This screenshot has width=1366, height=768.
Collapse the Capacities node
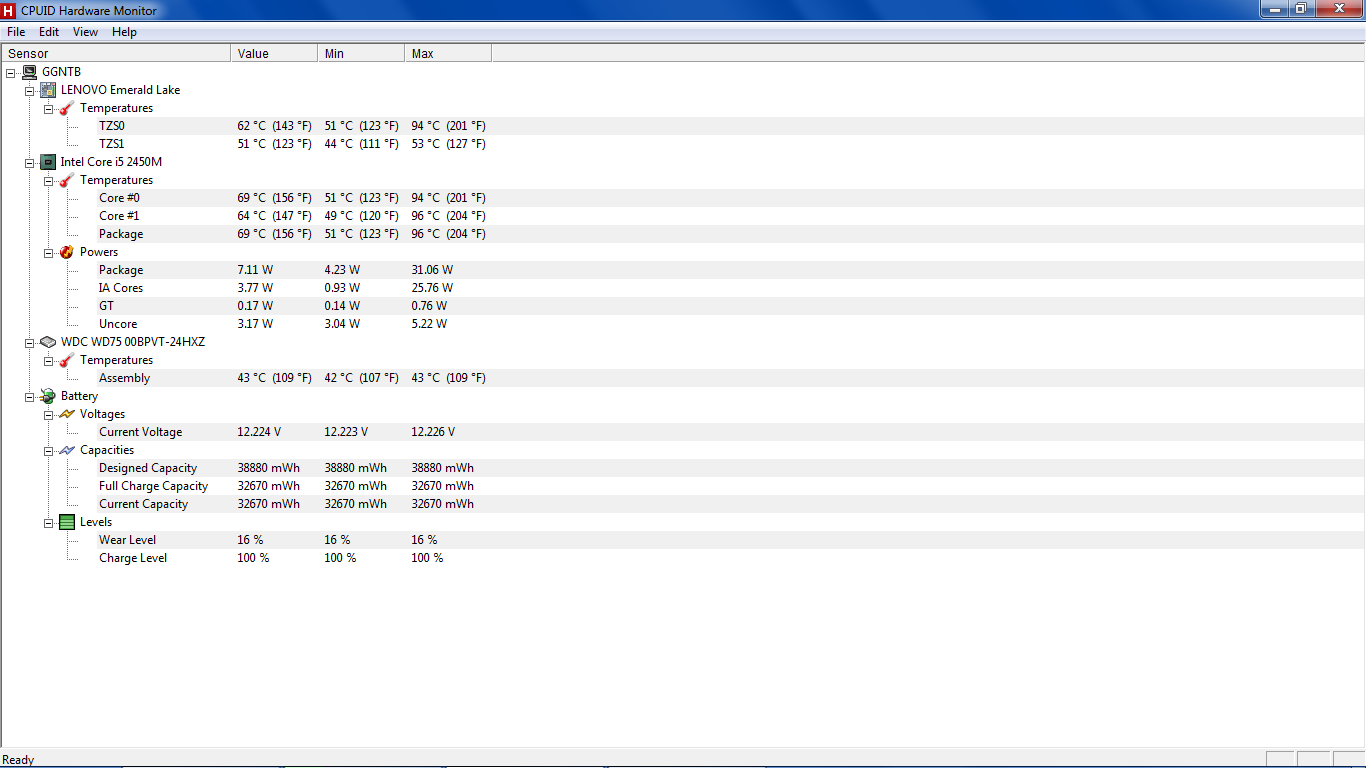coord(49,451)
